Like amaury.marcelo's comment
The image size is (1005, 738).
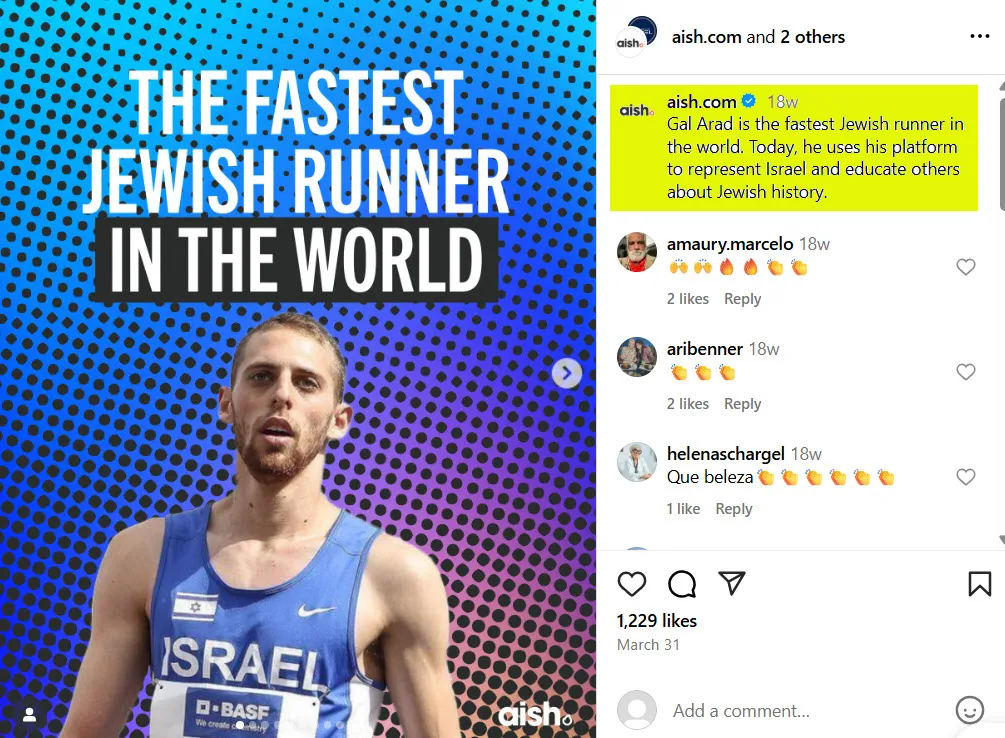click(x=965, y=267)
